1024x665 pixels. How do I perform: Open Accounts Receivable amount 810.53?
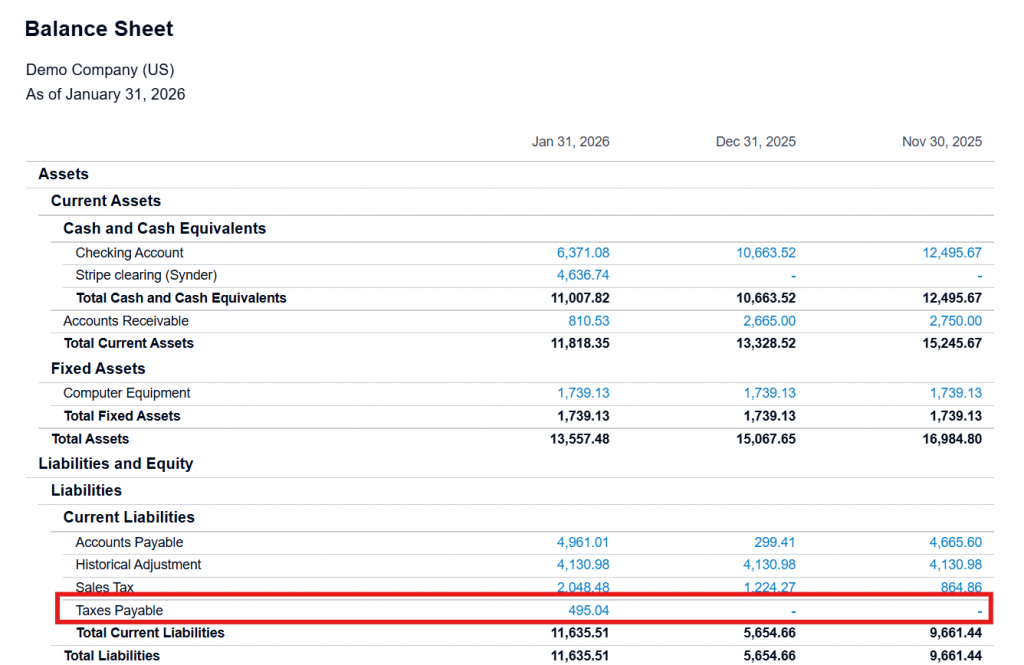pyautogui.click(x=588, y=321)
